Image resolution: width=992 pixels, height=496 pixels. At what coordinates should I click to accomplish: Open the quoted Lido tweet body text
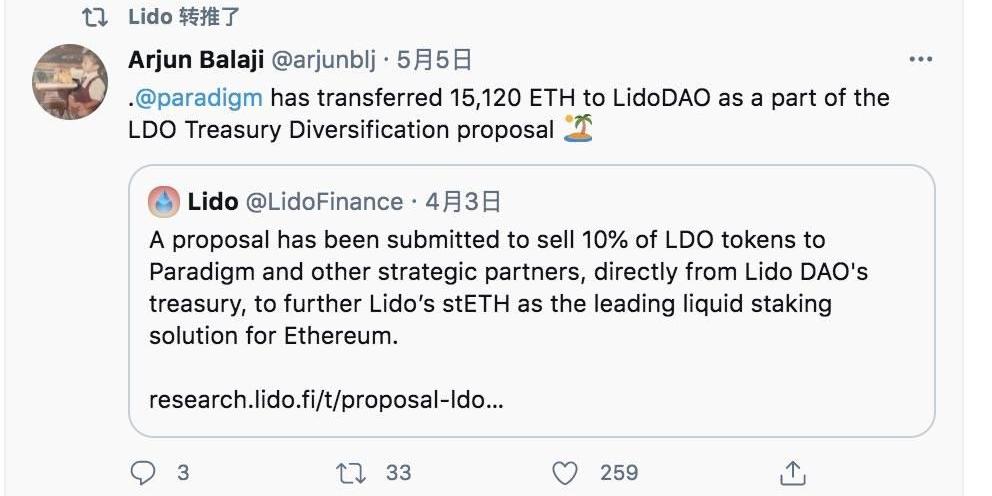pyautogui.click(x=490, y=288)
